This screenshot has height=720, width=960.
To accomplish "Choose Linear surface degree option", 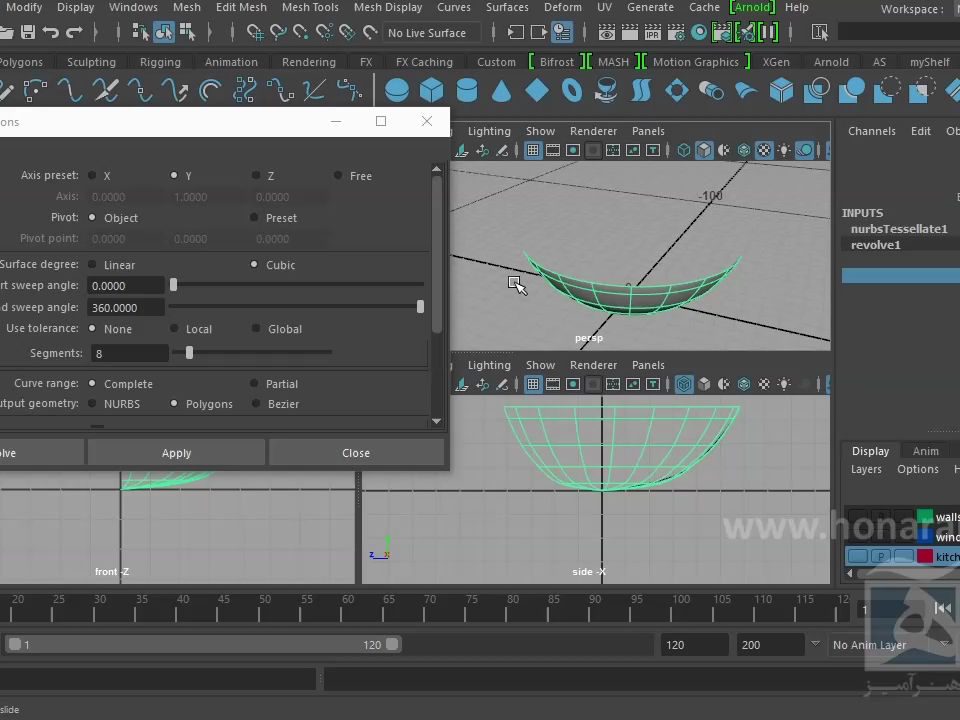I will [93, 265].
